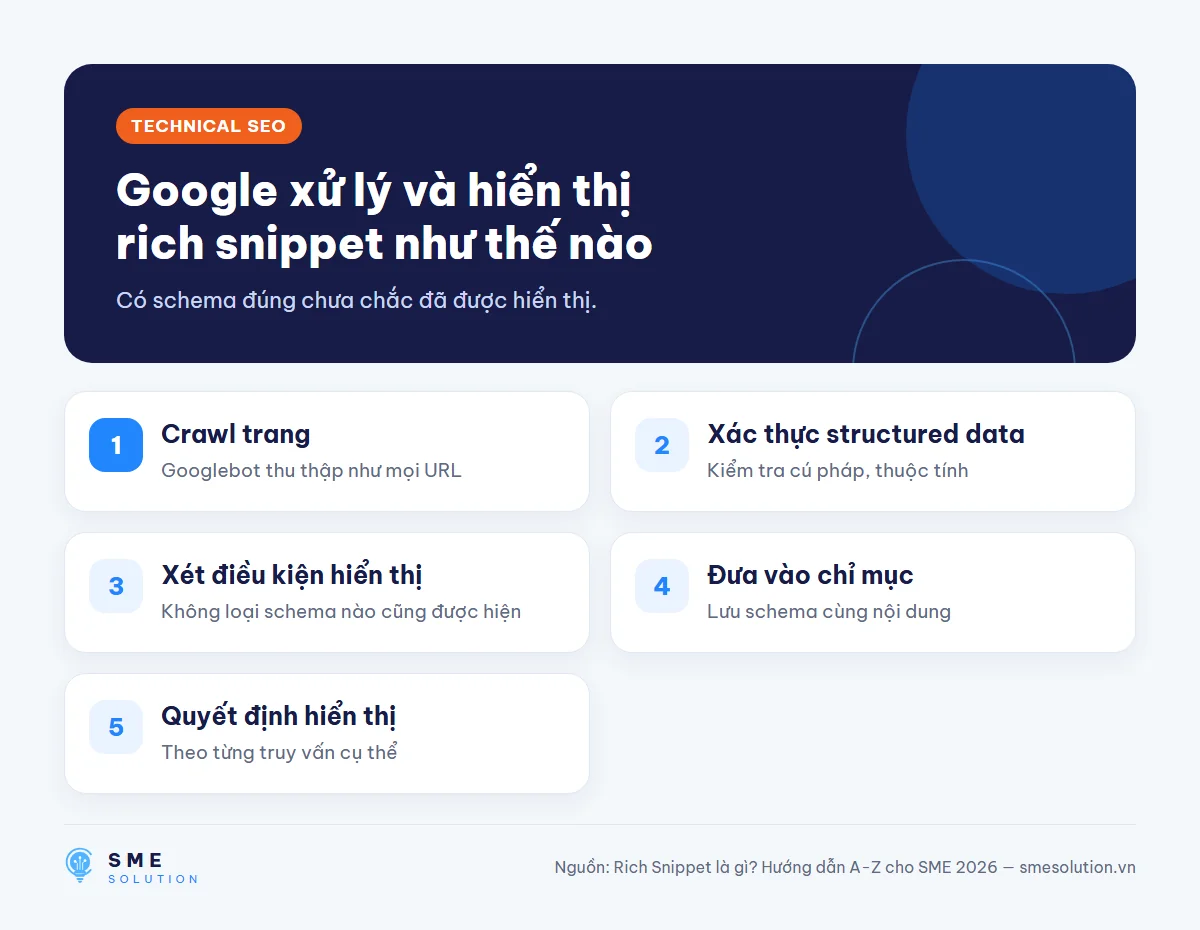Click the orange TECHNICAL SEO badge
Image resolution: width=1200 pixels, height=930 pixels.
209,126
